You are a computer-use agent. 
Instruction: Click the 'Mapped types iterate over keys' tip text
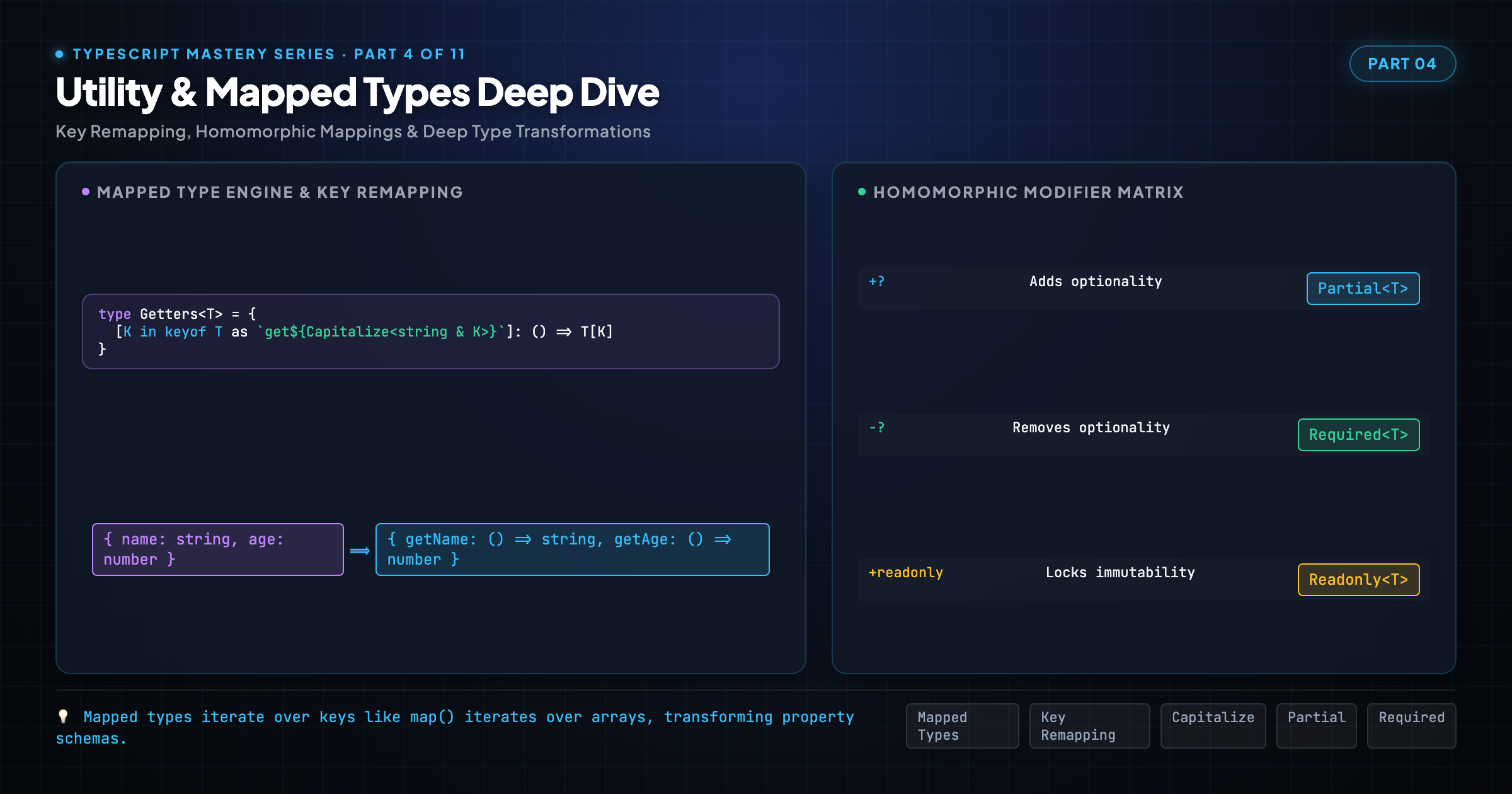(455, 727)
